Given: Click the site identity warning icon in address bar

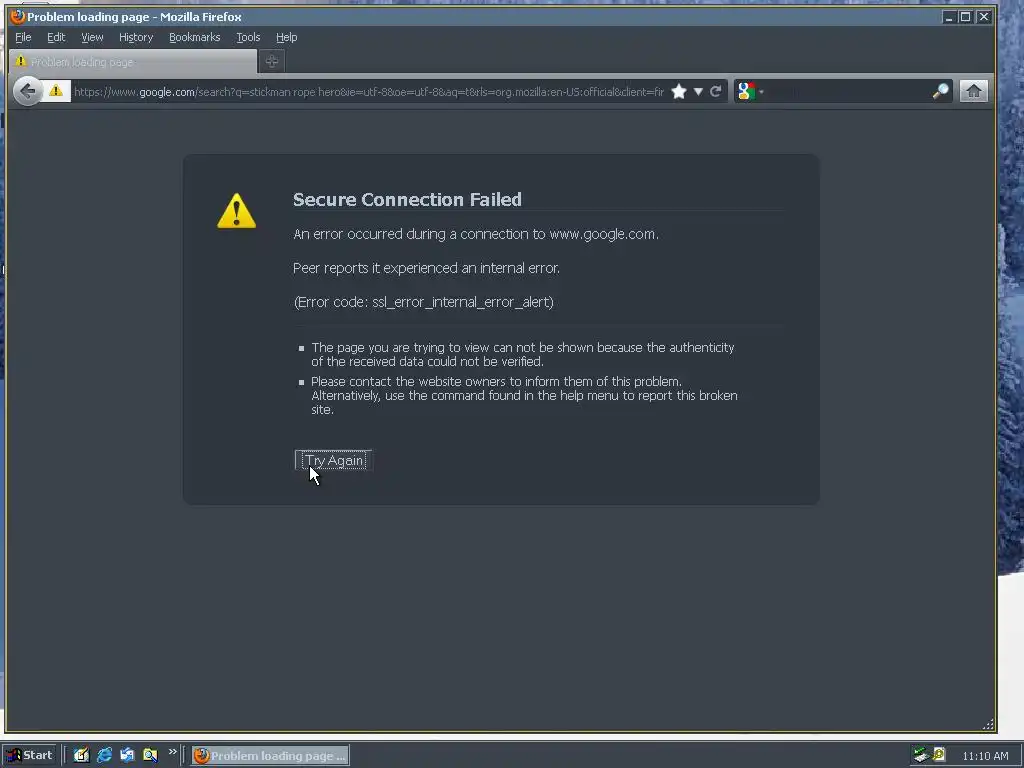Looking at the screenshot, I should coord(56,91).
